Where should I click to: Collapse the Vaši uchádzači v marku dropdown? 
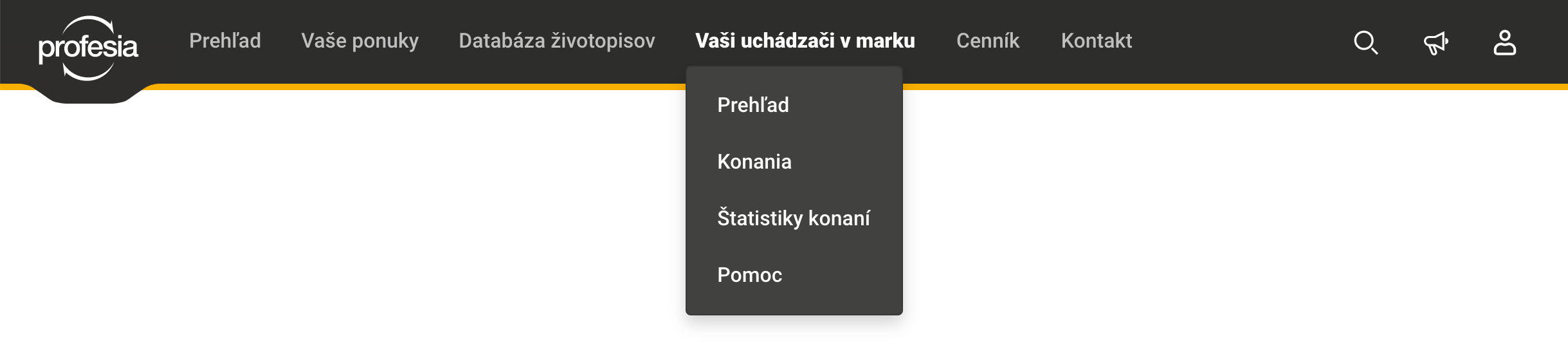pos(805,41)
